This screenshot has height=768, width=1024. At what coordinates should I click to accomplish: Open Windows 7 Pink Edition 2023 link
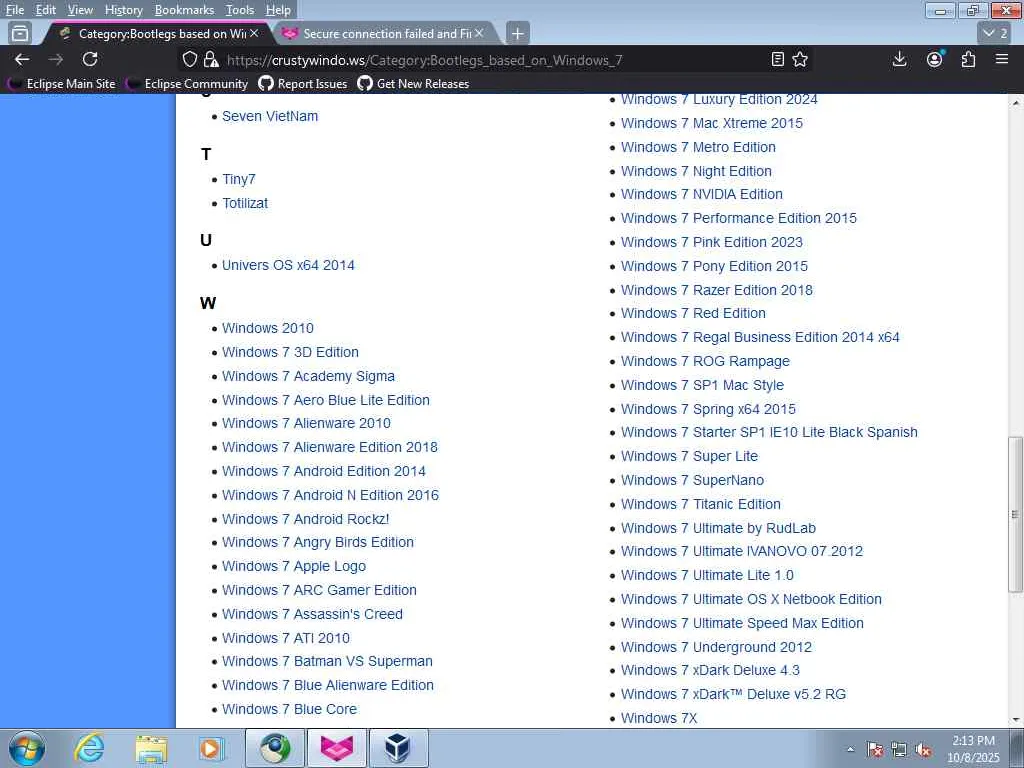pyautogui.click(x=712, y=242)
